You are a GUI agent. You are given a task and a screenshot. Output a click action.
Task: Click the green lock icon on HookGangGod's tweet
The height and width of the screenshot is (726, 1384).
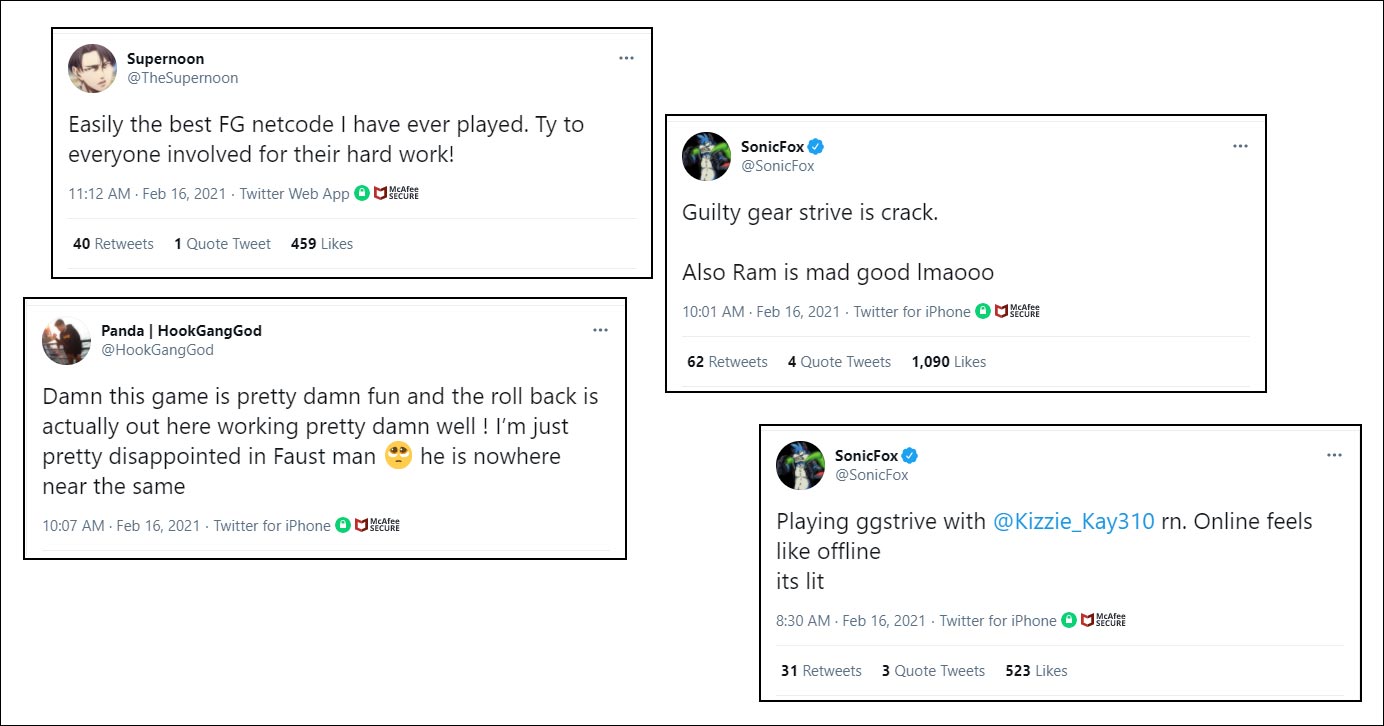pyautogui.click(x=343, y=525)
